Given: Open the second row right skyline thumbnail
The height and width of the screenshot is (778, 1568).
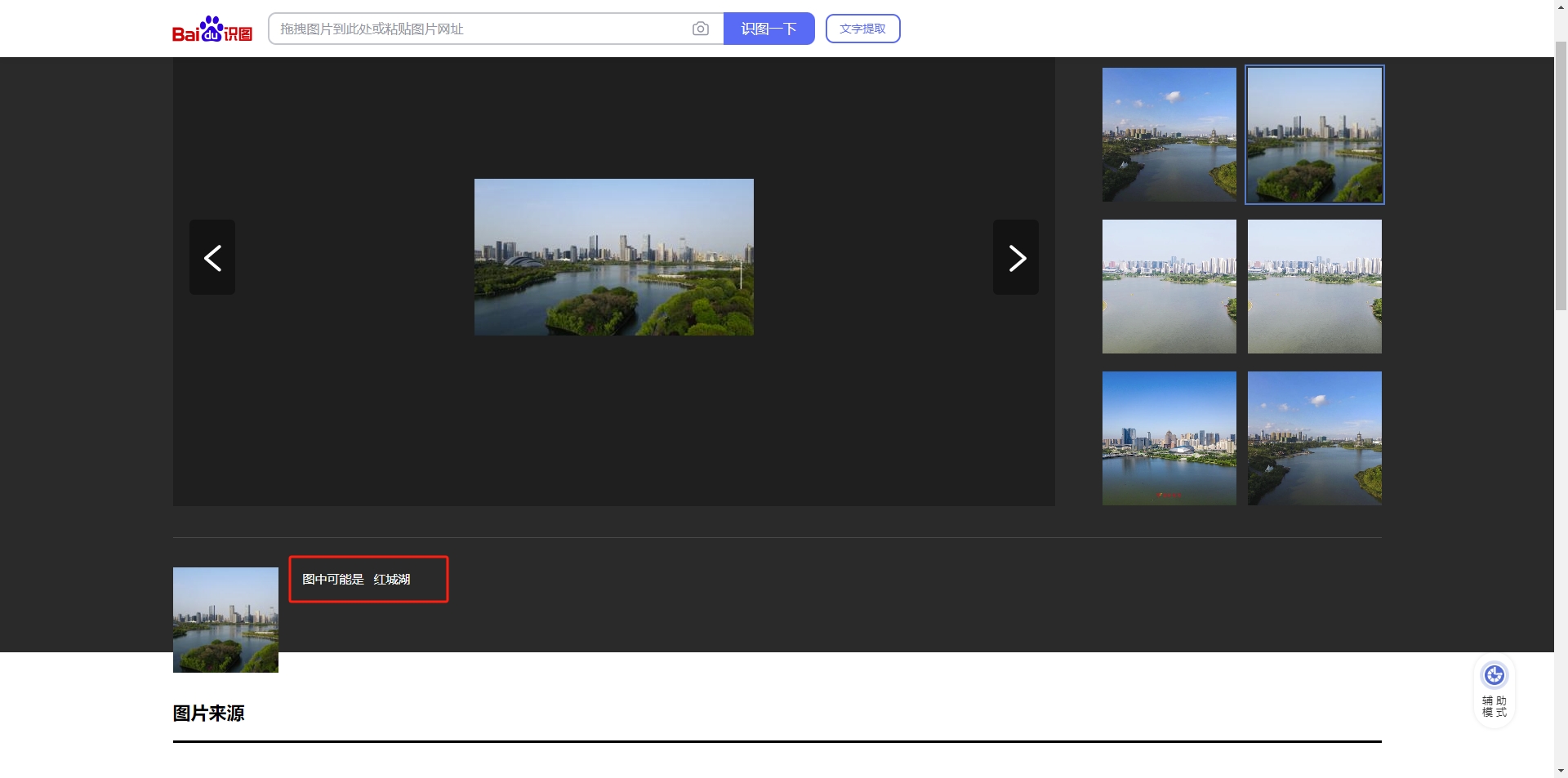Looking at the screenshot, I should [x=1314, y=287].
